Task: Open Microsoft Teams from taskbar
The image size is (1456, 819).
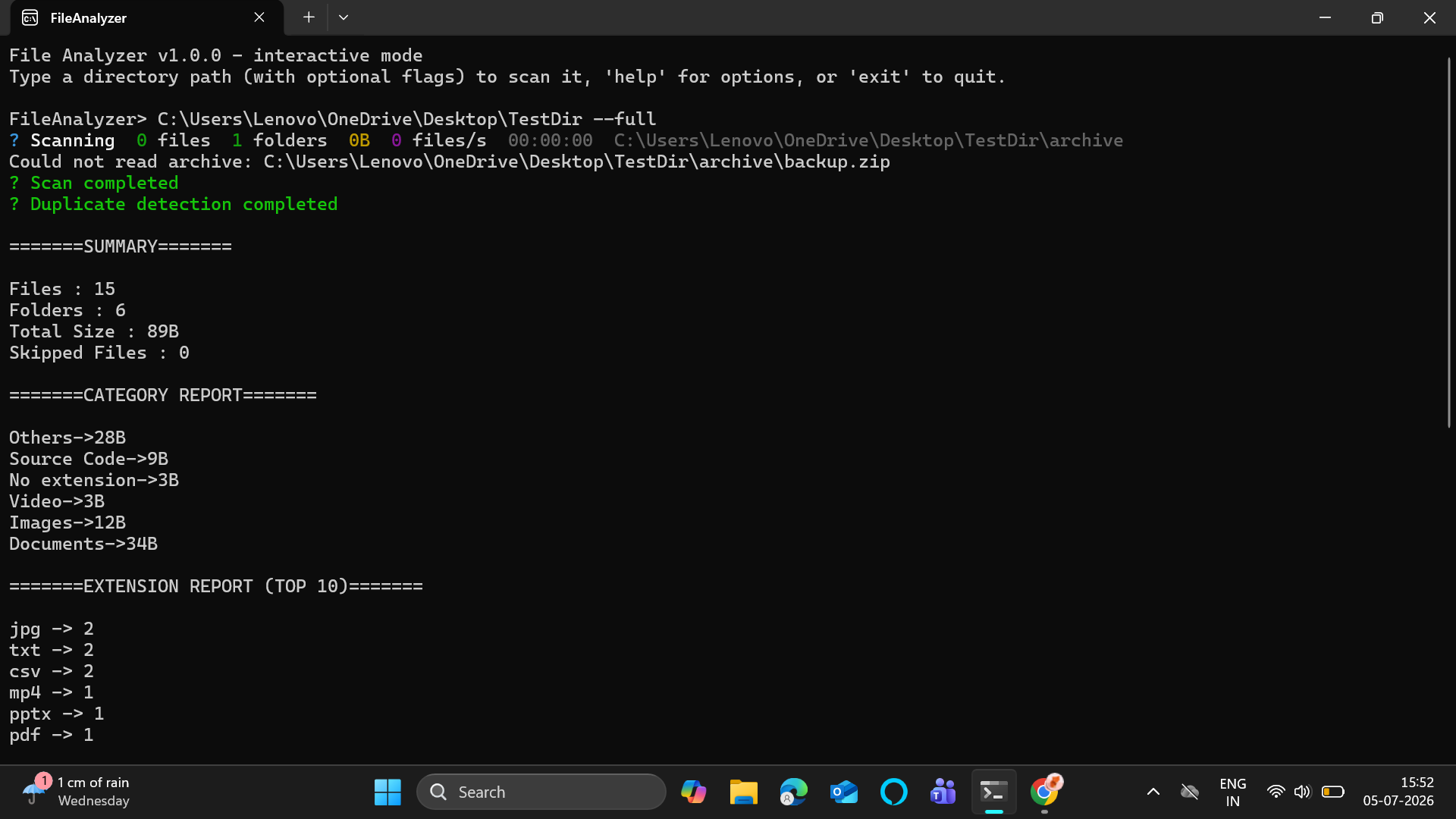Action: 943,792
